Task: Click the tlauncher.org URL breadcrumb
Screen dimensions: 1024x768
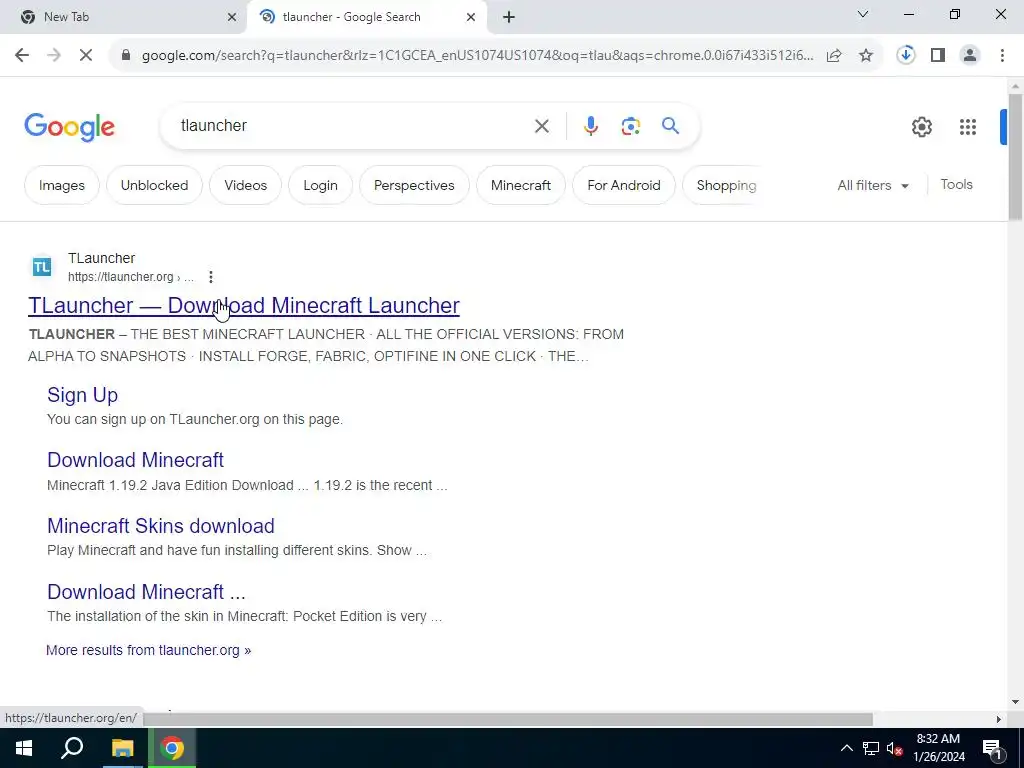Action: click(131, 277)
